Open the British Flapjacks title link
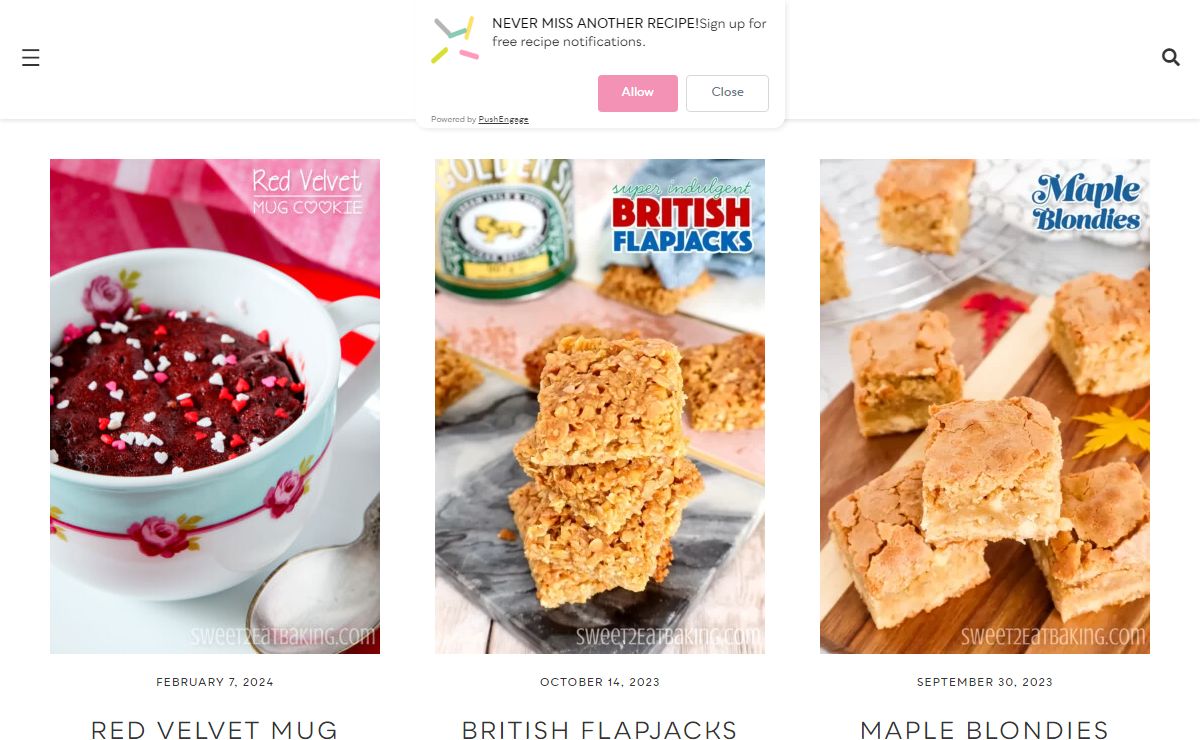1200x740 pixels. pyautogui.click(x=600, y=730)
